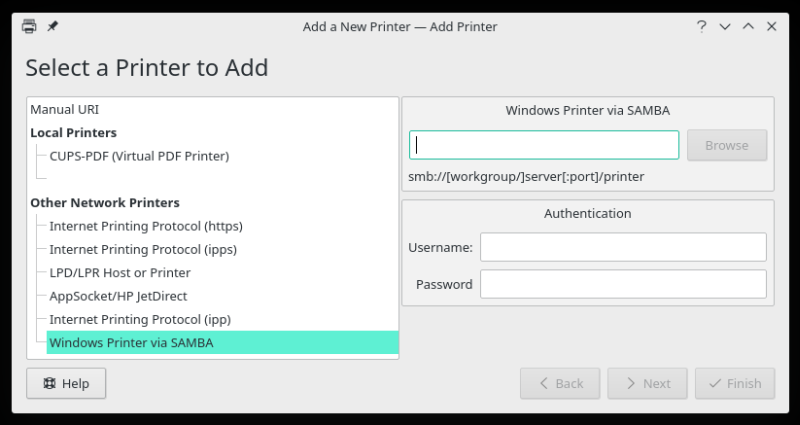Close the Add Printer dialog

(x=771, y=26)
